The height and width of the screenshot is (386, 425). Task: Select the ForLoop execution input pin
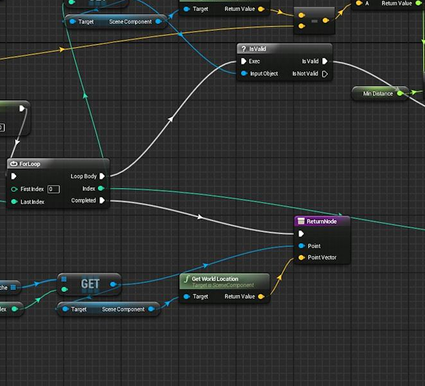14,176
